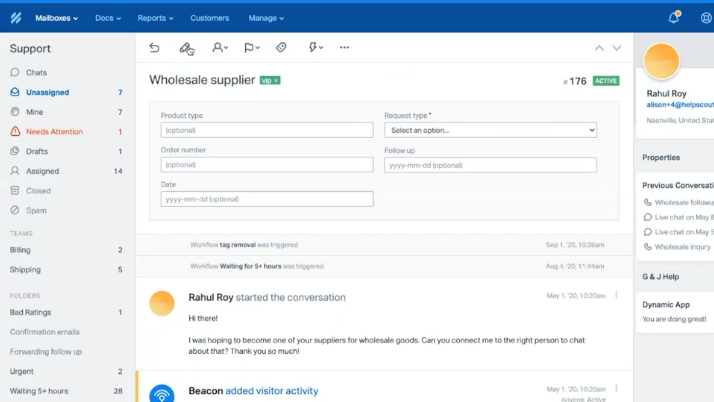The height and width of the screenshot is (402, 714).
Task: Click customer profile avatar in sidebar
Action: click(x=661, y=61)
